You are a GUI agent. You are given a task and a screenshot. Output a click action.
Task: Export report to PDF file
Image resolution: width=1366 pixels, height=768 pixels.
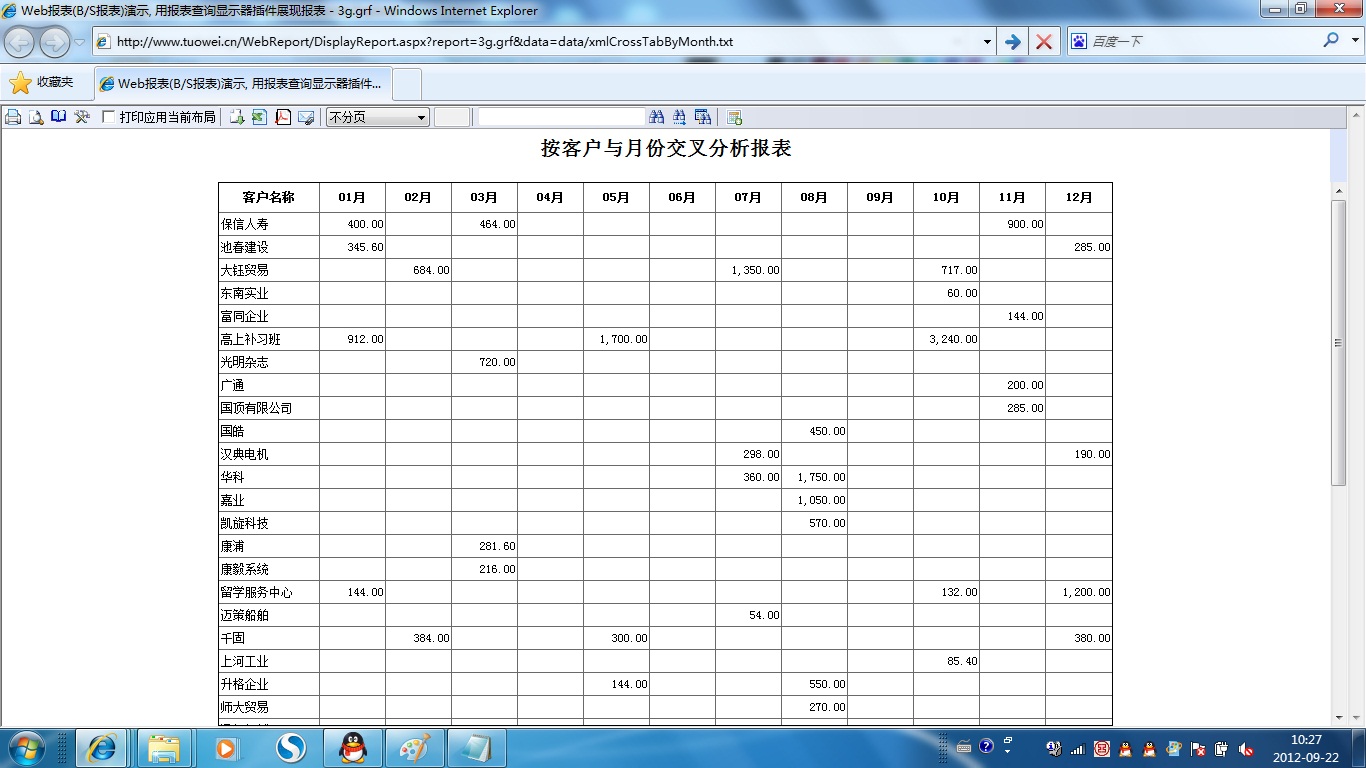pos(283,117)
